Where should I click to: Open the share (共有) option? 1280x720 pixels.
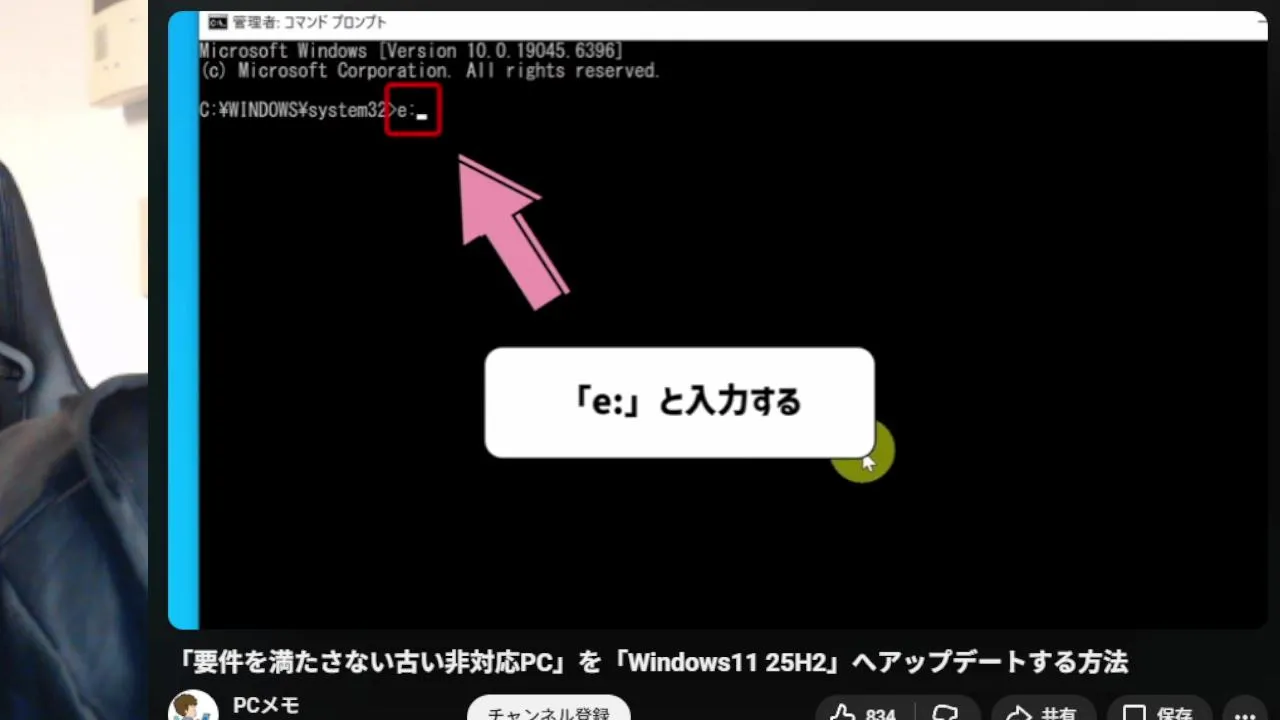point(1044,712)
